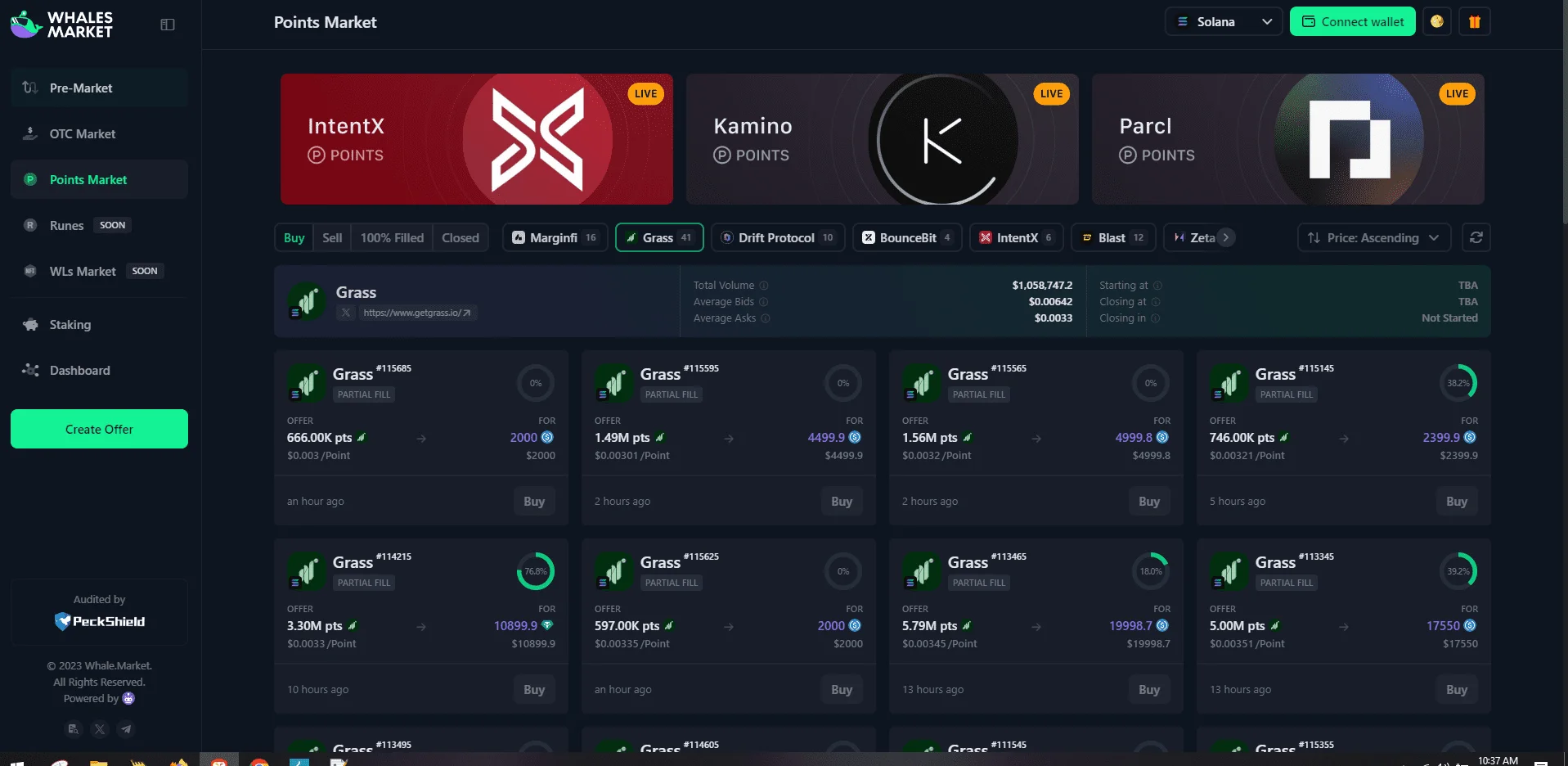
Task: Filter offers by Drift Protocol
Action: [x=778, y=237]
